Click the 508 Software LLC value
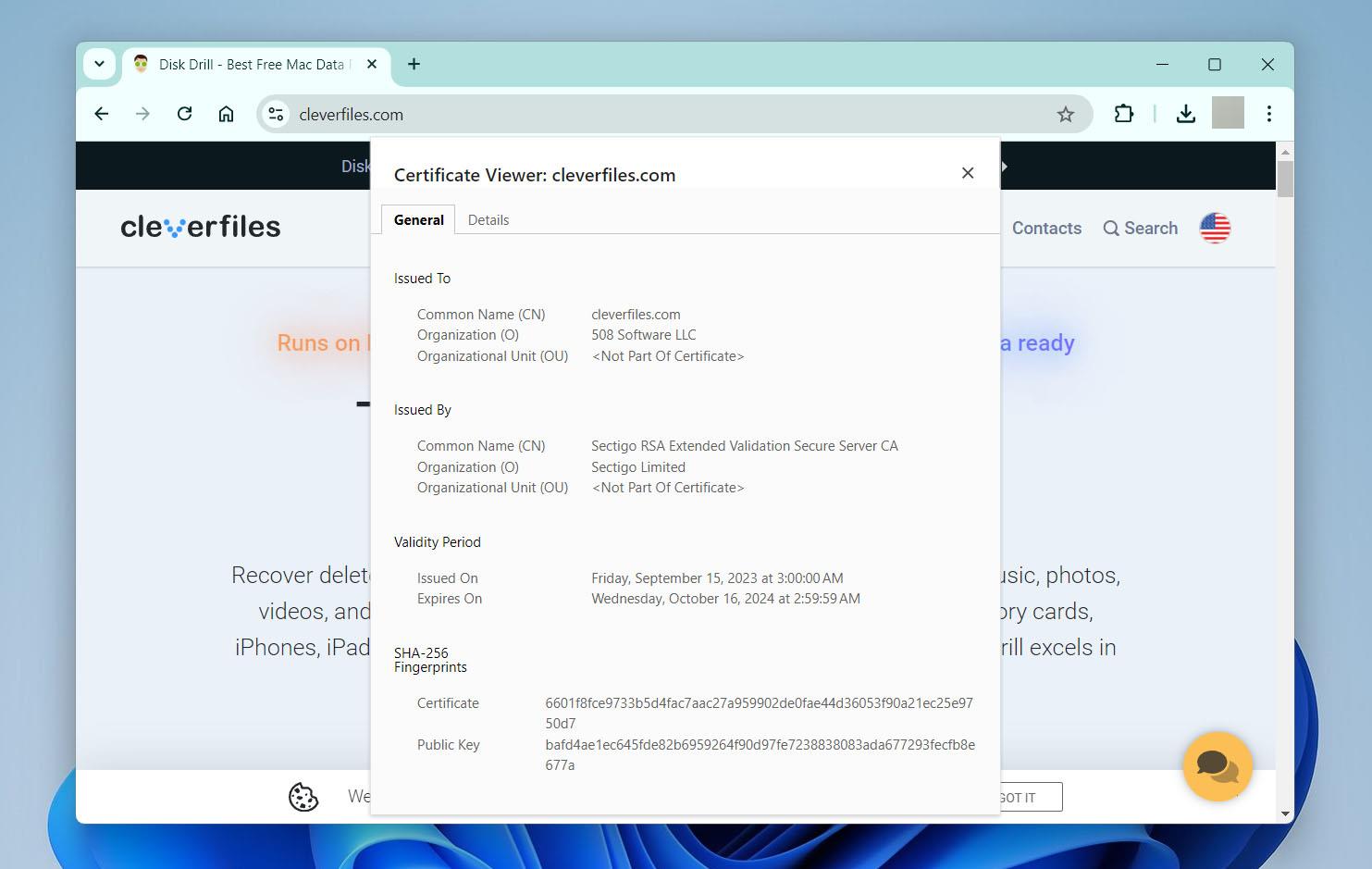This screenshot has width=1372, height=869. pos(644,335)
